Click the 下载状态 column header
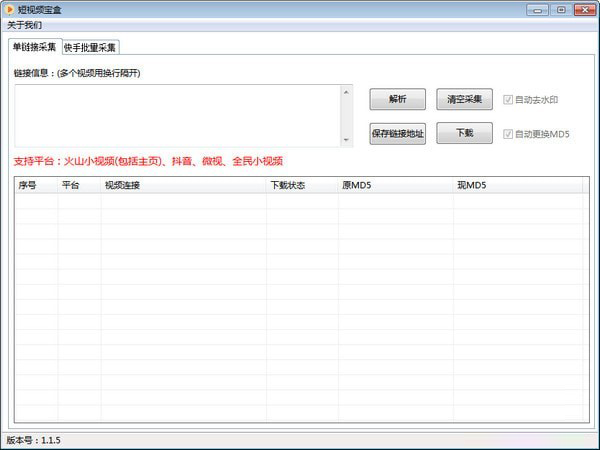Image resolution: width=600 pixels, height=450 pixels. click(302, 185)
